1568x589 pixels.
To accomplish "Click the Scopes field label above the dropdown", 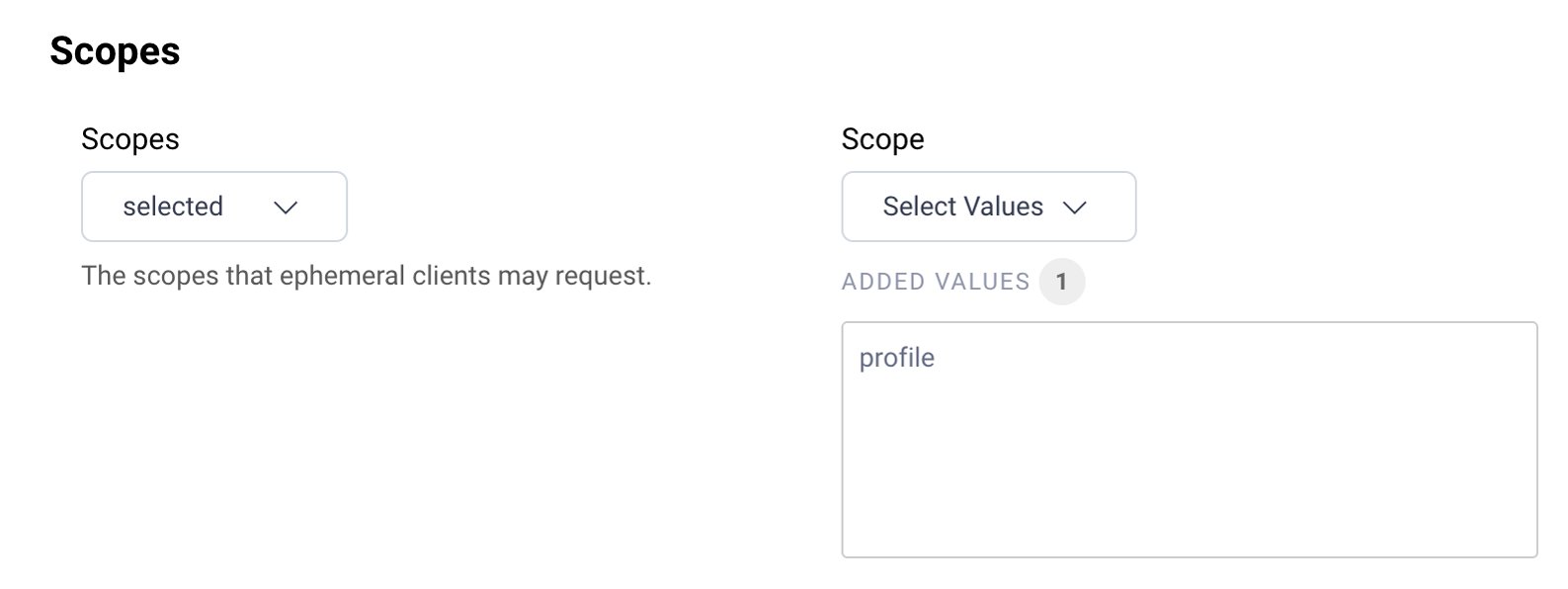I will [130, 139].
